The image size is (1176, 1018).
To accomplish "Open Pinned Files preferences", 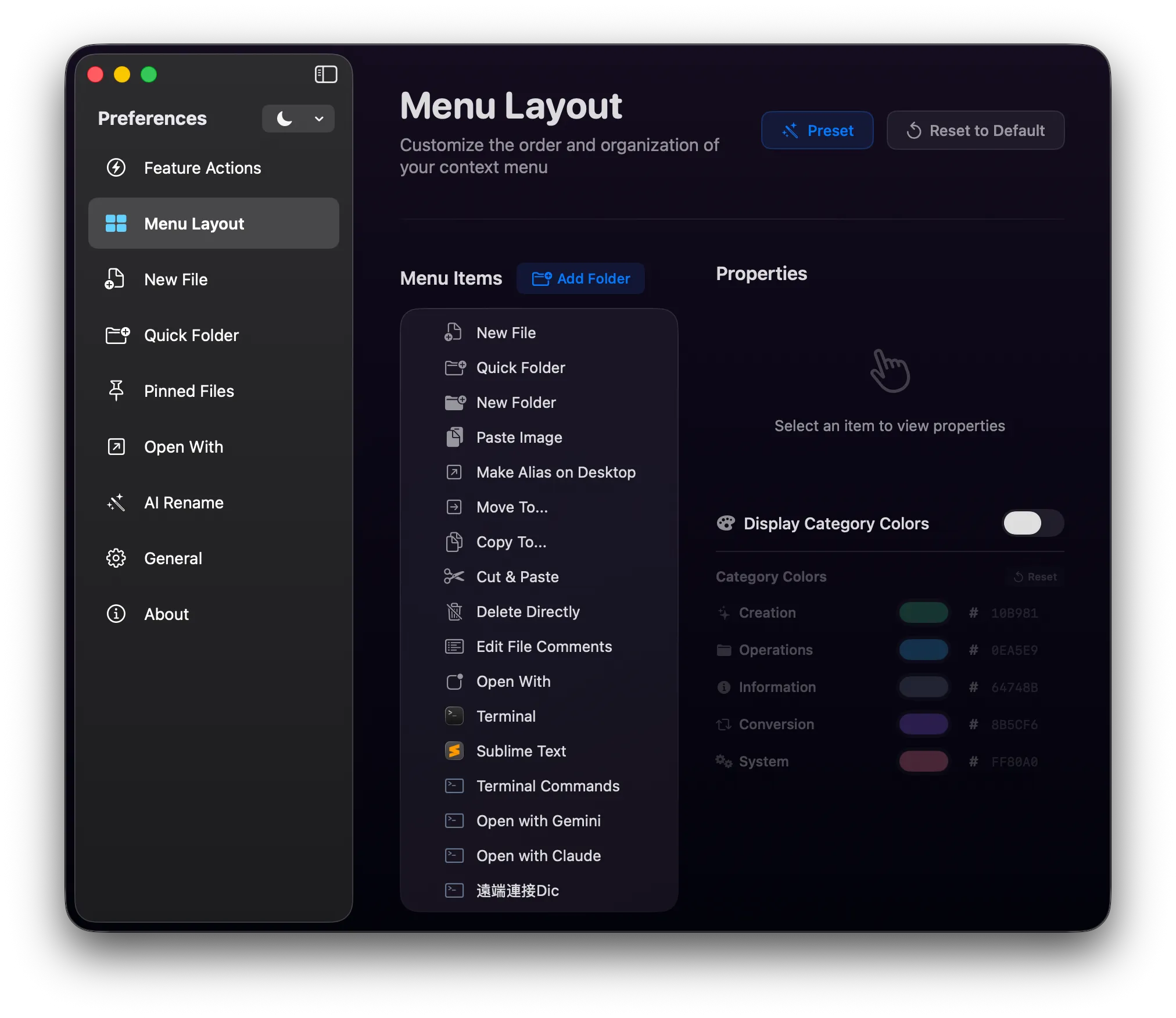I will point(213,391).
